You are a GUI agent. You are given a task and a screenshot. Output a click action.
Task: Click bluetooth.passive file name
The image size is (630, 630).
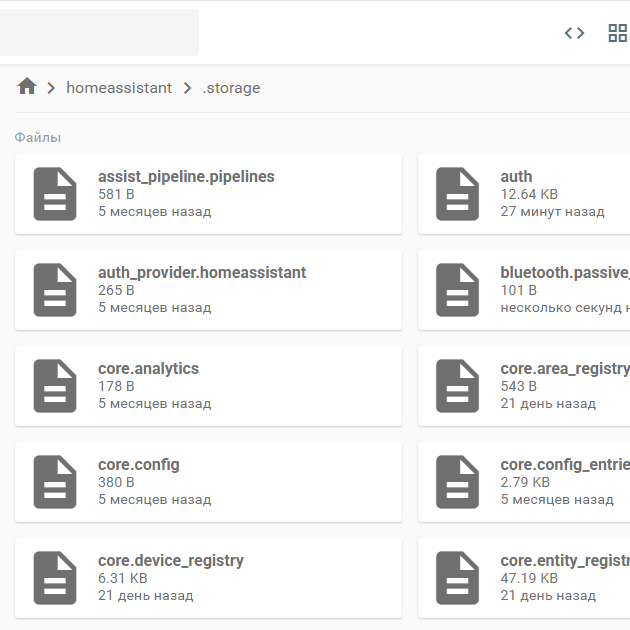click(x=565, y=273)
